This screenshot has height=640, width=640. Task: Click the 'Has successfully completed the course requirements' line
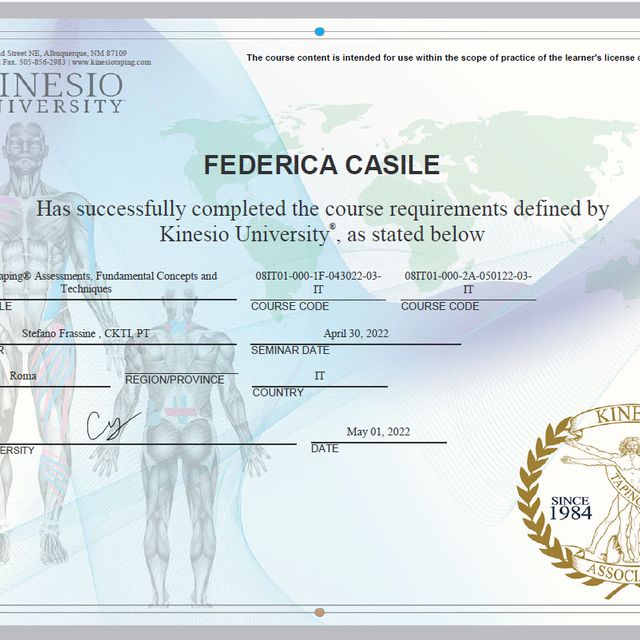coord(322,209)
